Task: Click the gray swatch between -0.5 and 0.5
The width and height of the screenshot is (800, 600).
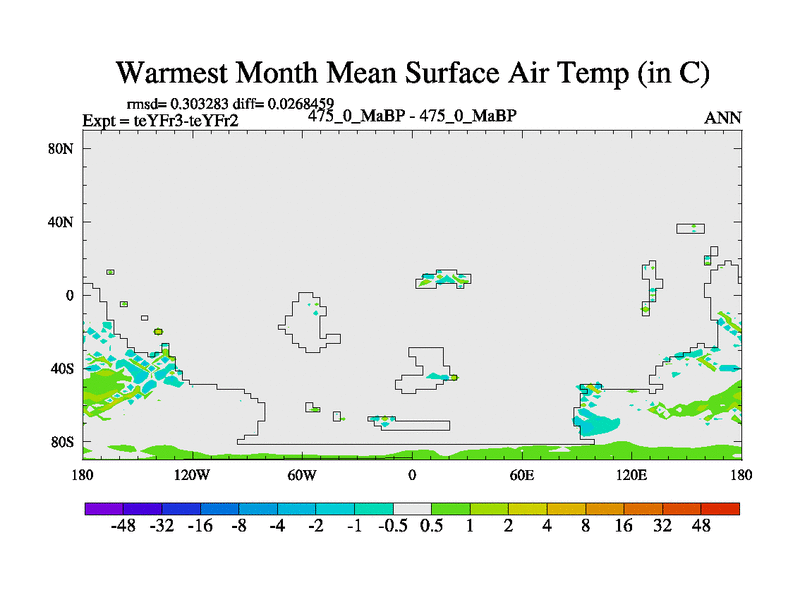Action: 412,509
